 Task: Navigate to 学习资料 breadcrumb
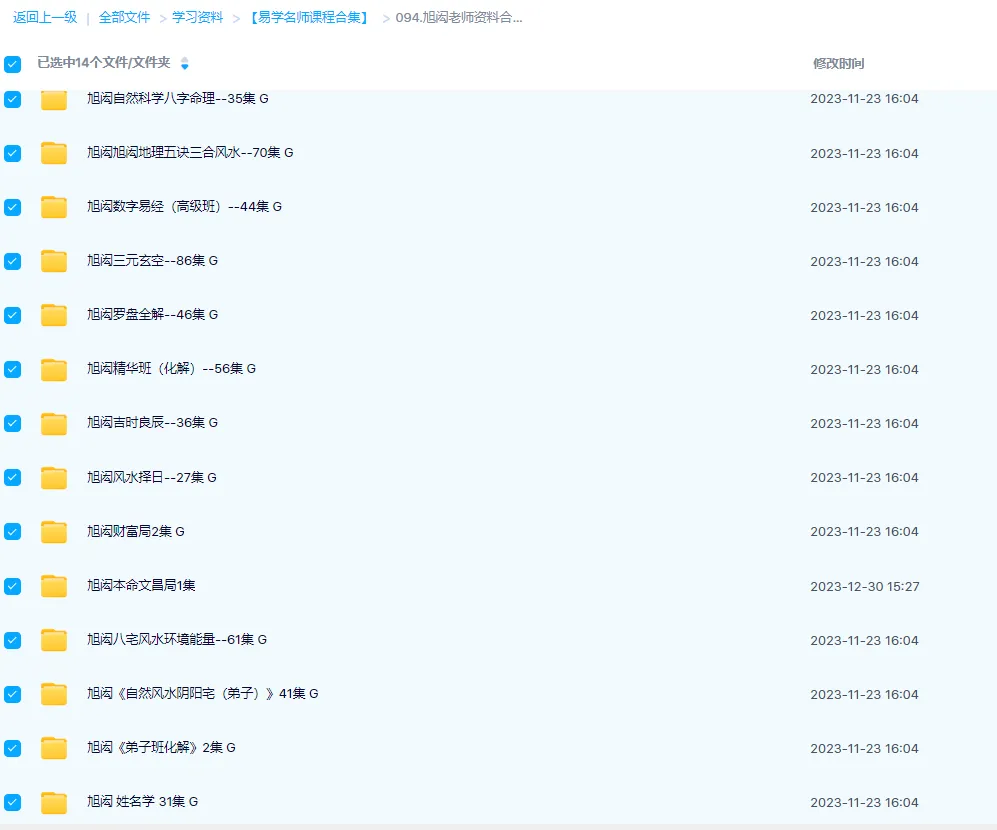click(198, 17)
